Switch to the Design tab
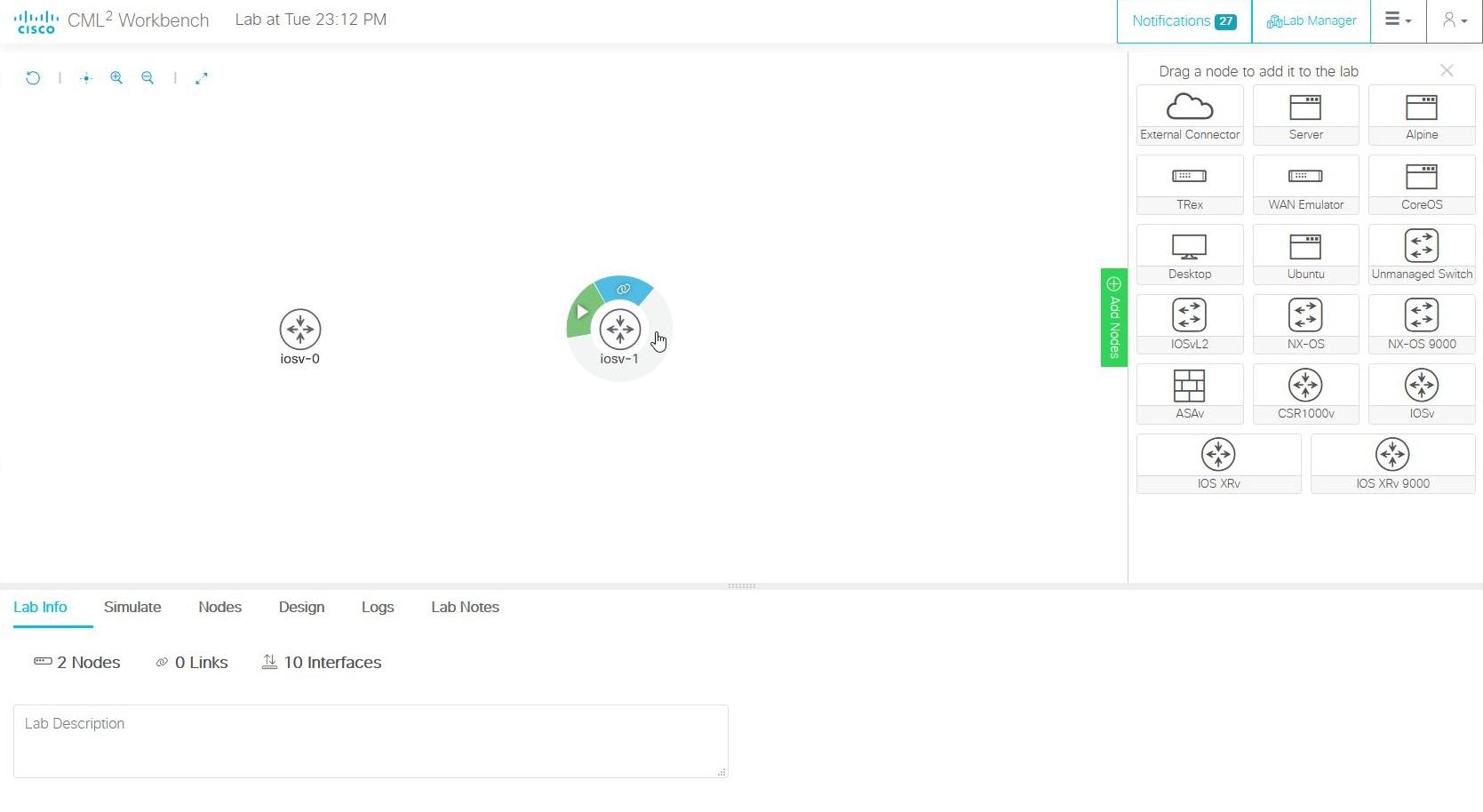Image resolution: width=1483 pixels, height=812 pixels. pyautogui.click(x=301, y=608)
